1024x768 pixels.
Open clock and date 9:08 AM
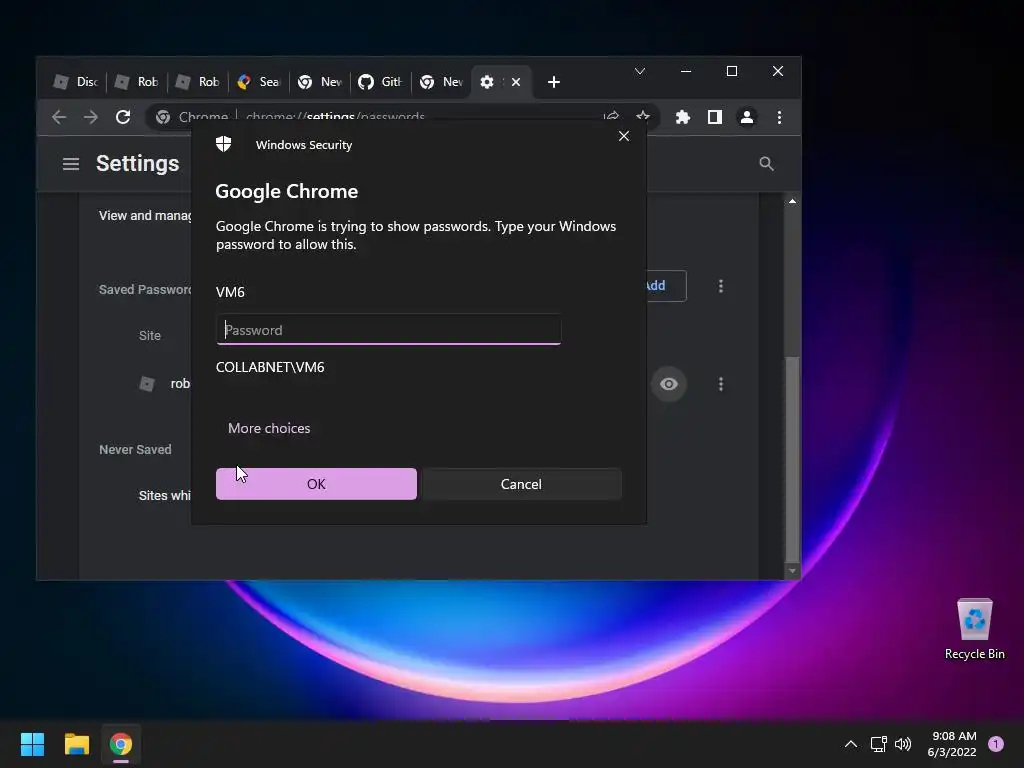click(x=953, y=744)
